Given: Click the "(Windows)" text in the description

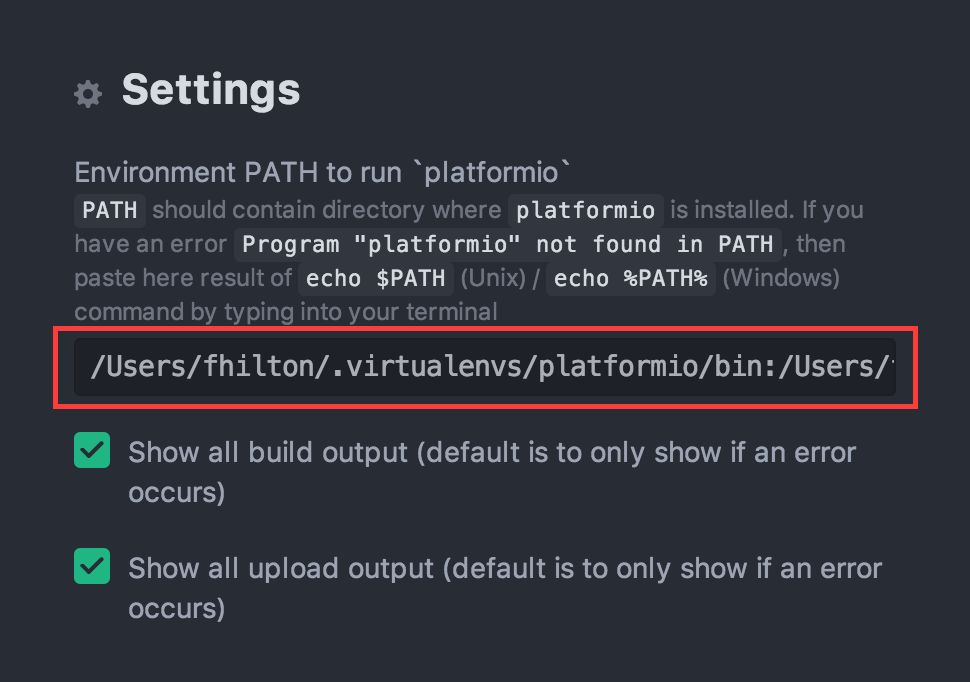Looking at the screenshot, I should tap(781, 278).
